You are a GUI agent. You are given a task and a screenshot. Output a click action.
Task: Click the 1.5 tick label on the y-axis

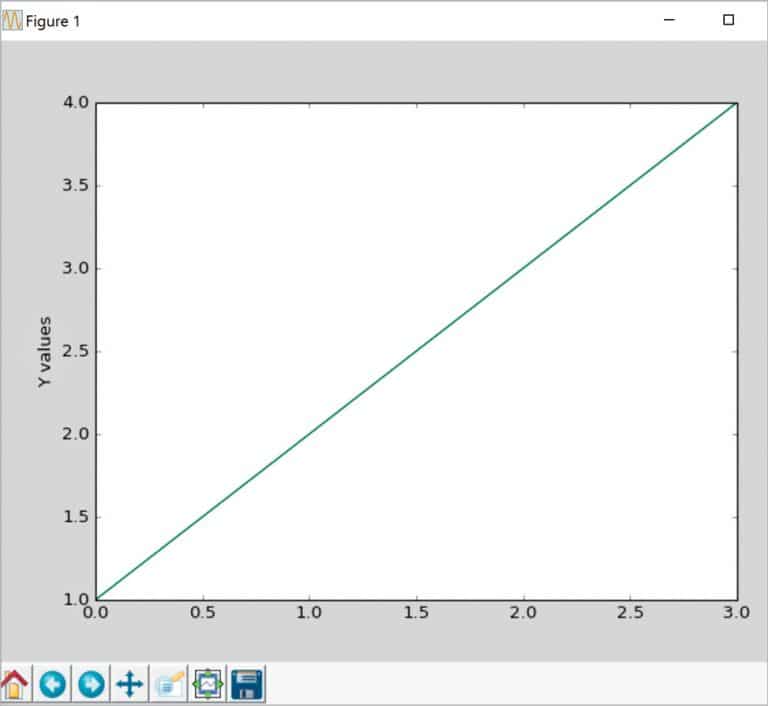click(75, 517)
